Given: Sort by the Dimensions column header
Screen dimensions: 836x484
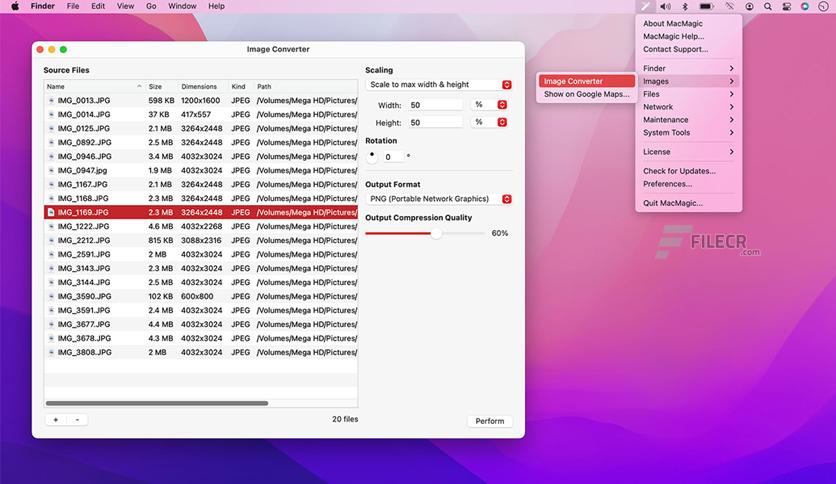Looking at the screenshot, I should point(203,86).
